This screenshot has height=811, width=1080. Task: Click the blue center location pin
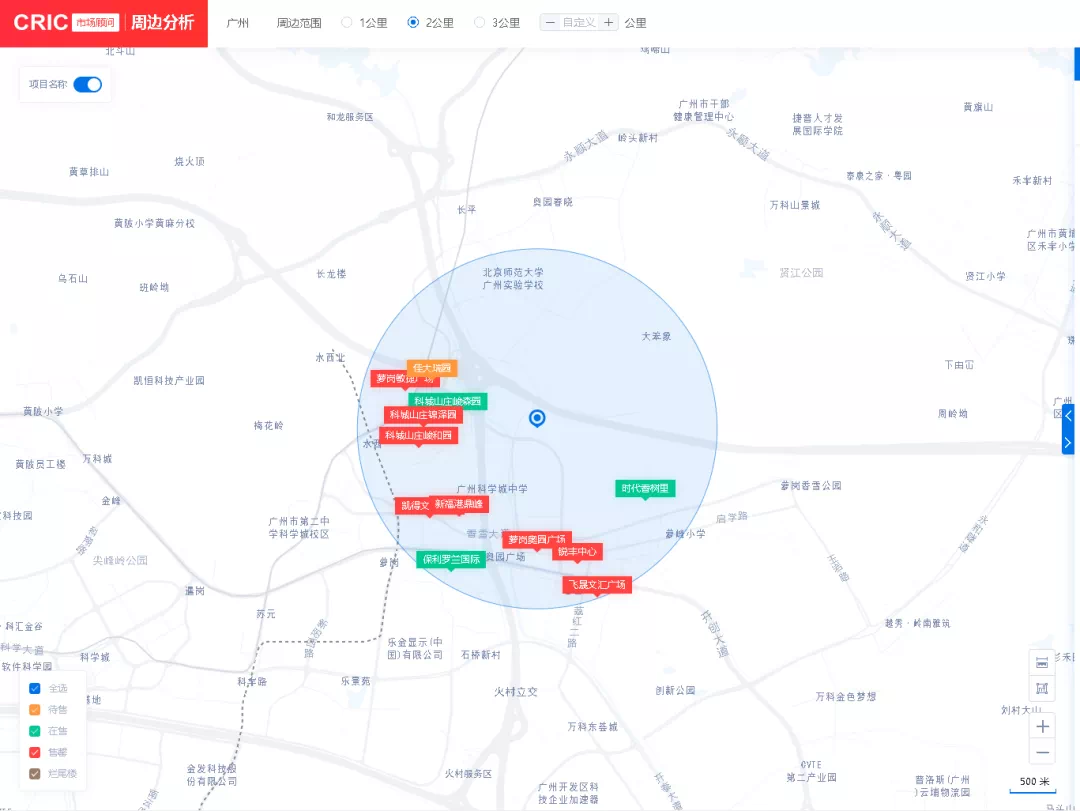[537, 418]
